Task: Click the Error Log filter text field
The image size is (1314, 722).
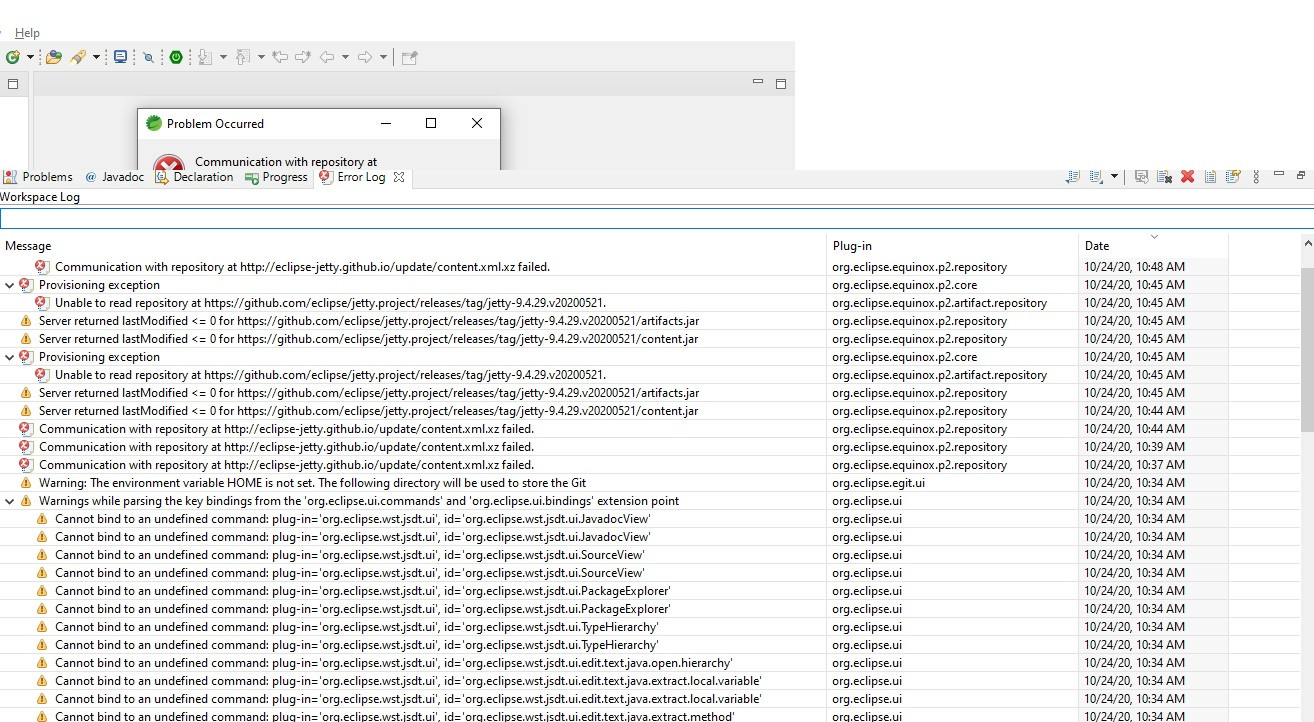Action: (657, 219)
